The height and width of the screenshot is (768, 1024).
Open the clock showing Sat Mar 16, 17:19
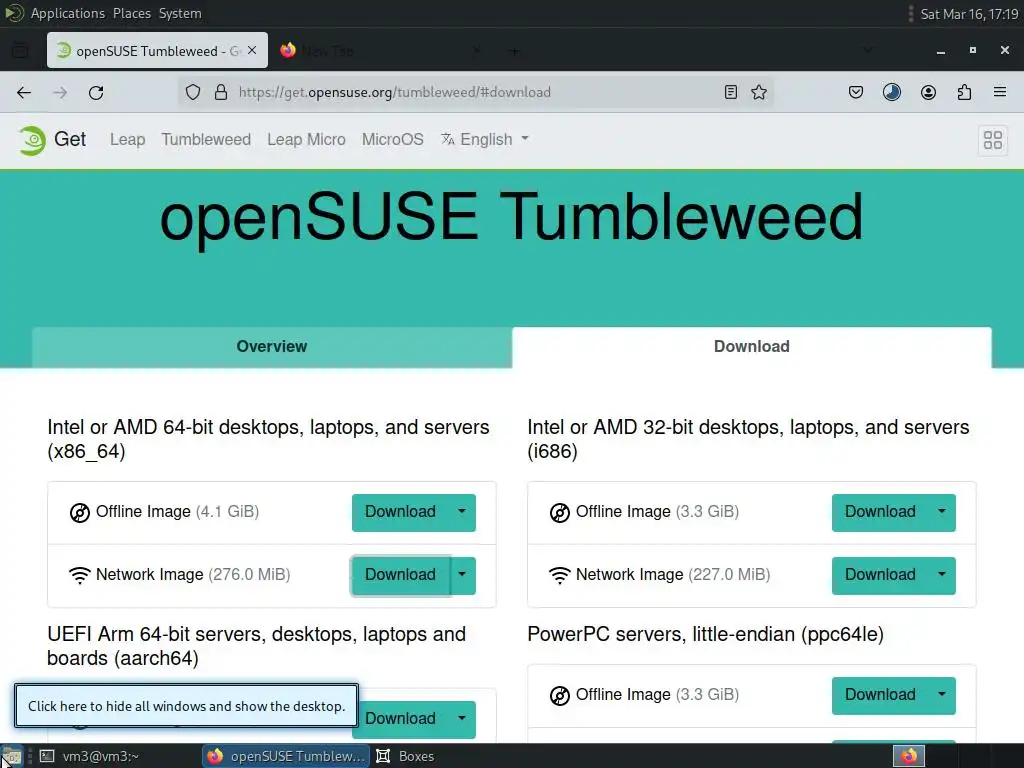click(969, 14)
